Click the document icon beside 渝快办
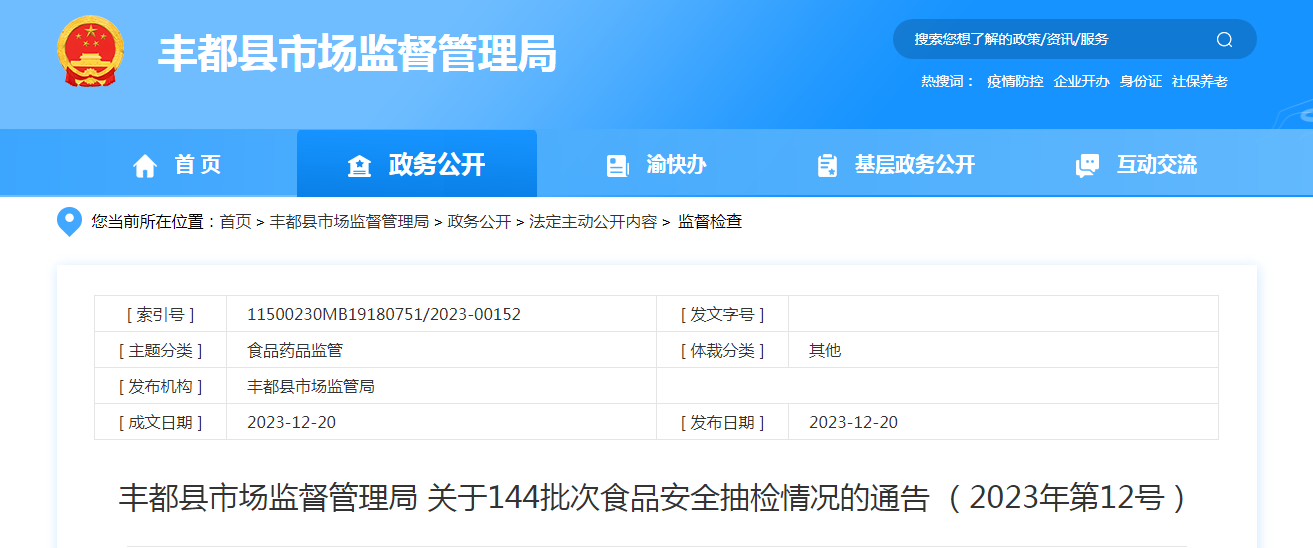This screenshot has height=548, width=1313. pyautogui.click(x=618, y=166)
